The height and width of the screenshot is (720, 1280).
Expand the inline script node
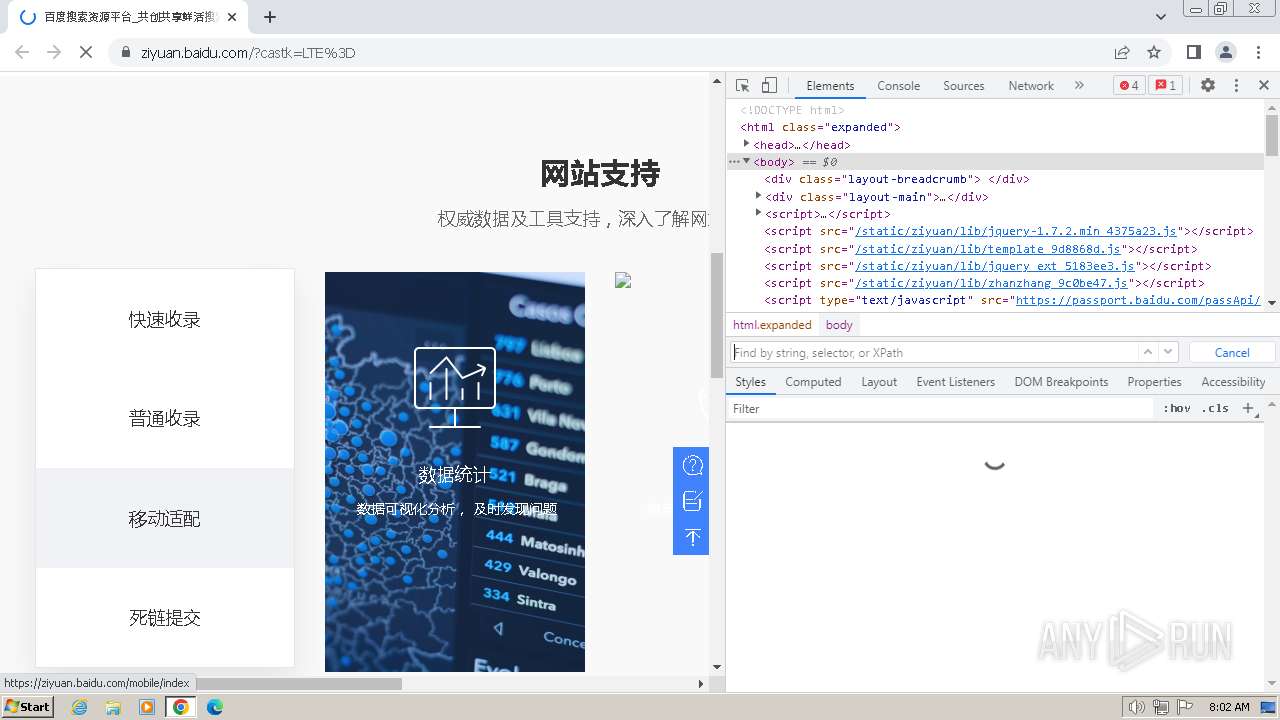click(758, 213)
